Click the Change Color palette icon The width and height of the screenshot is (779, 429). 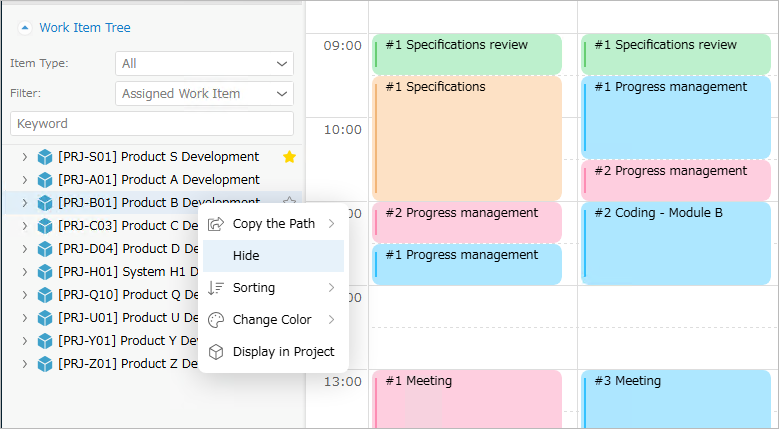216,320
